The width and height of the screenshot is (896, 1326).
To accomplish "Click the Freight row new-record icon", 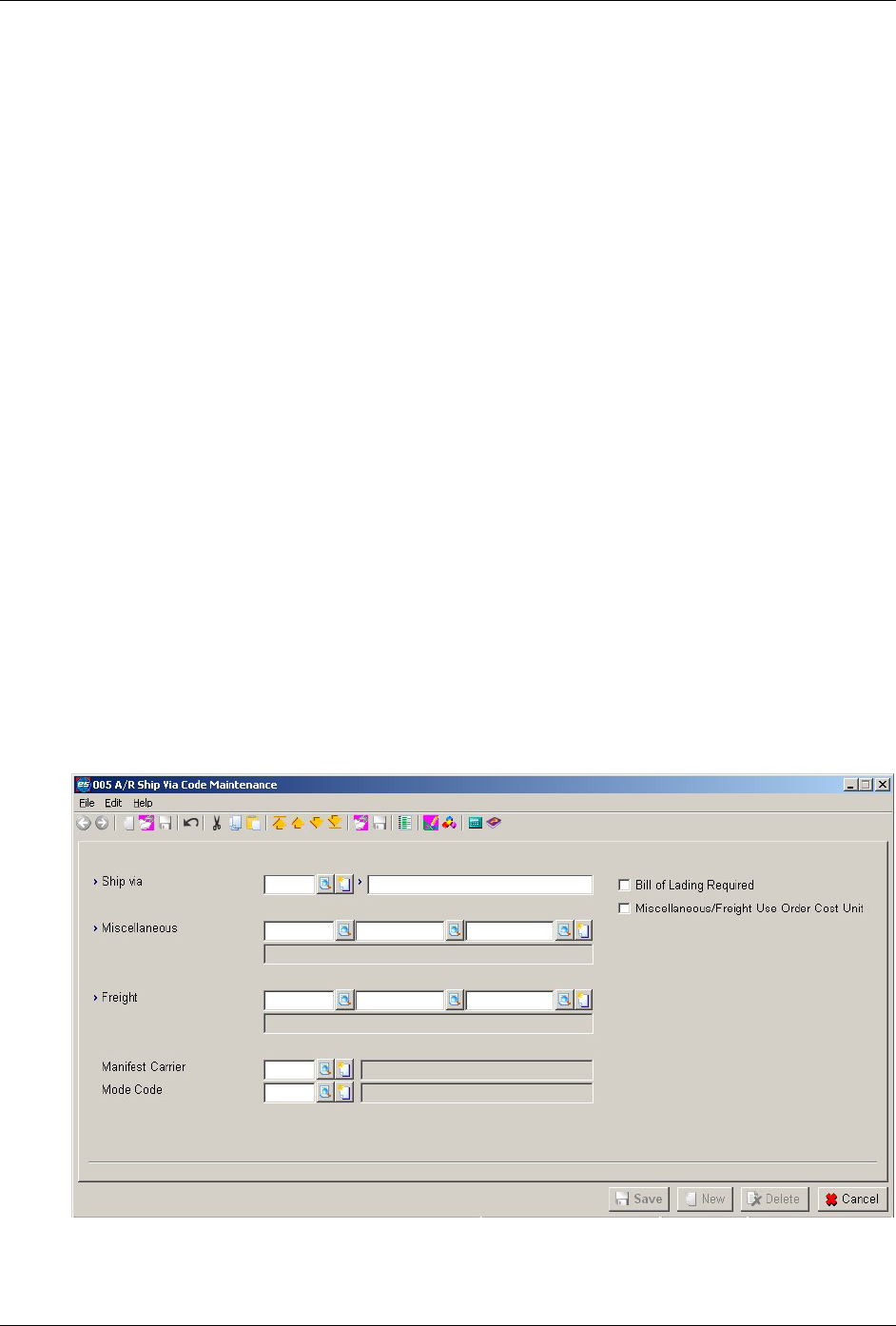I will click(583, 1000).
